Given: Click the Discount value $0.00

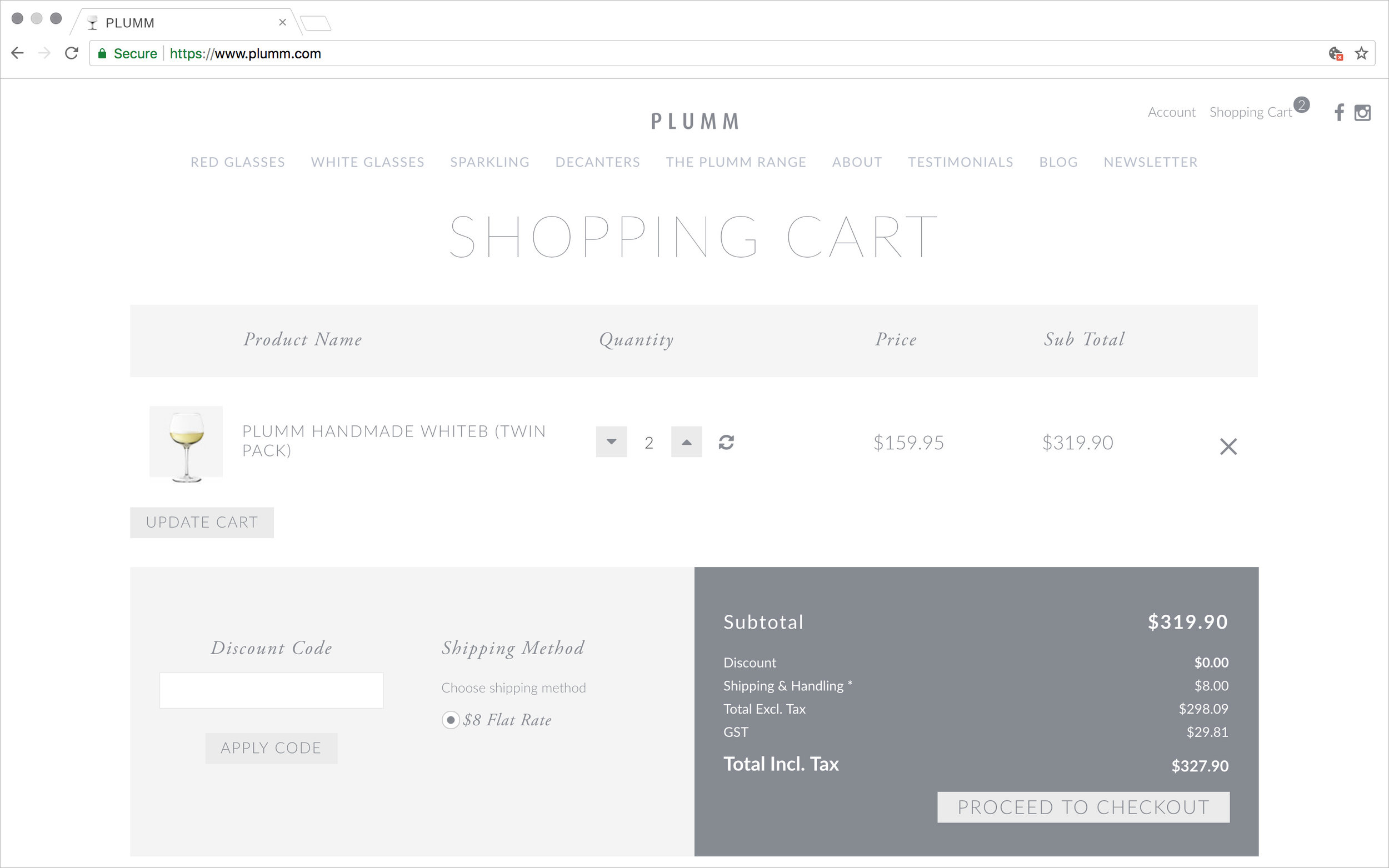Looking at the screenshot, I should [x=1211, y=663].
